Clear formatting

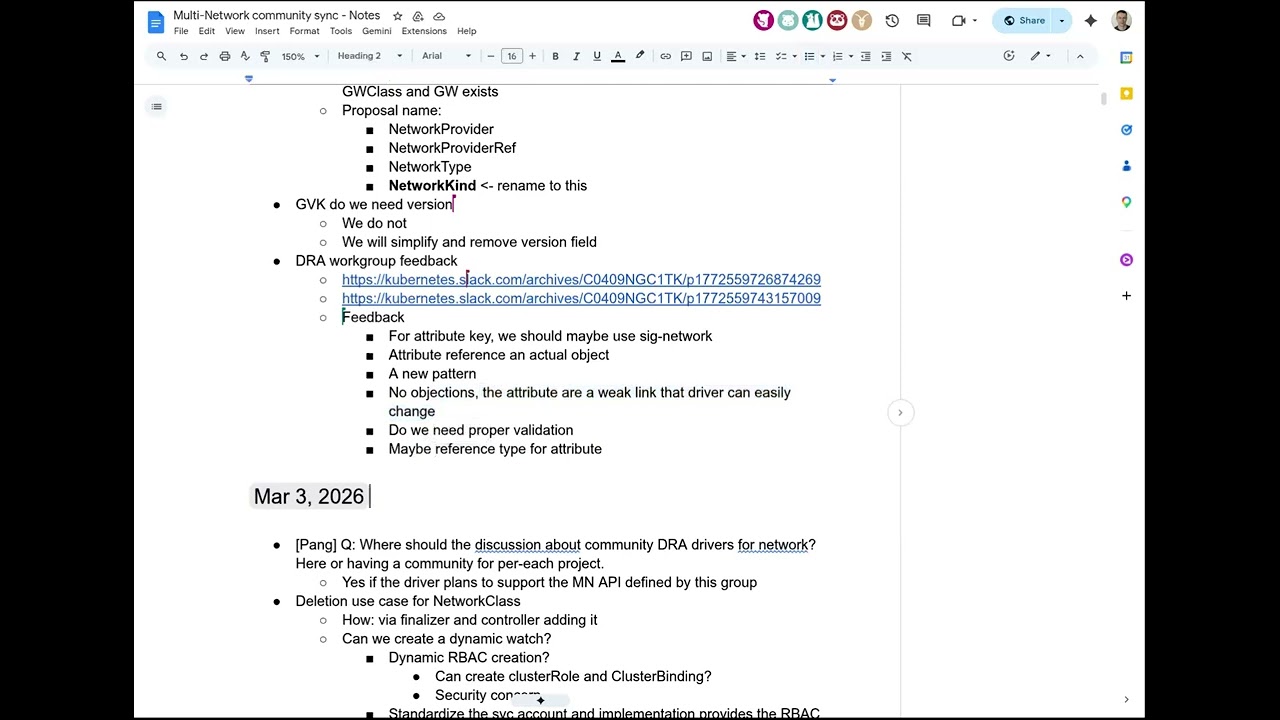pos(907,56)
